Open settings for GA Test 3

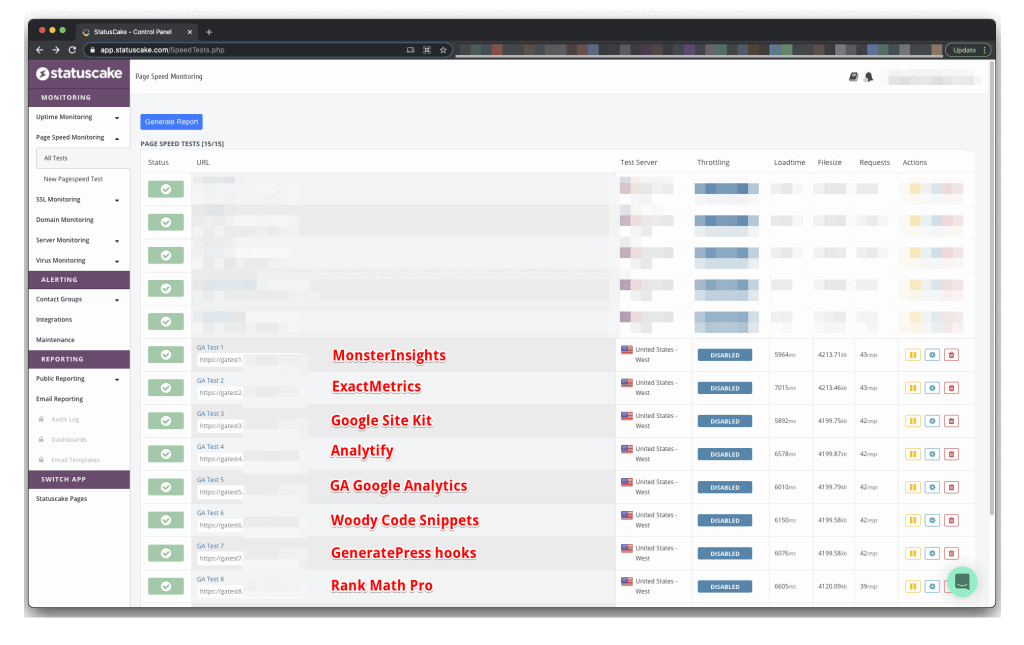(932, 421)
